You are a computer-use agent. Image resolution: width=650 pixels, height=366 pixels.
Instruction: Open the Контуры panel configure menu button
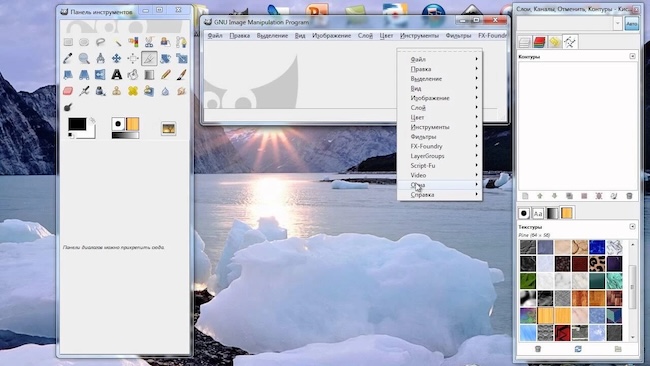[632, 56]
